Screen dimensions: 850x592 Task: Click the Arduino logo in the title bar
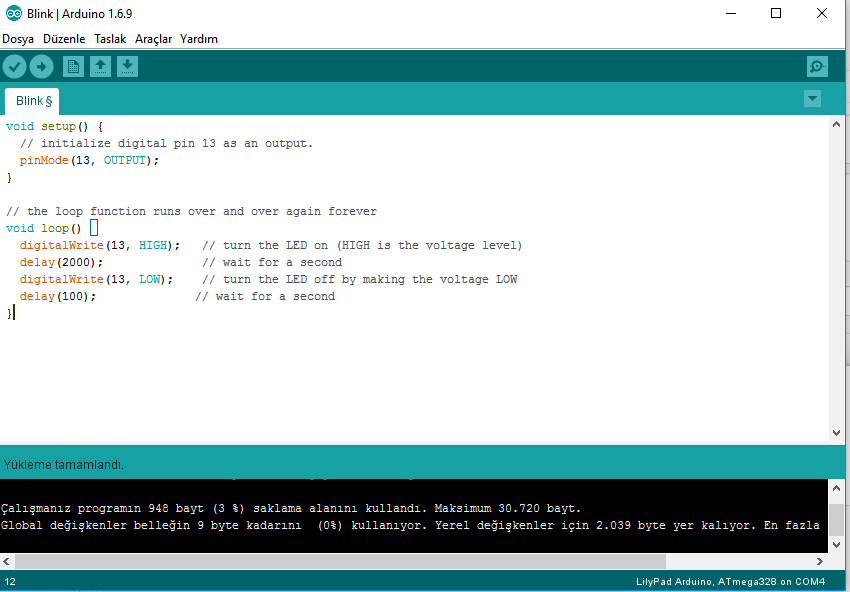click(12, 13)
